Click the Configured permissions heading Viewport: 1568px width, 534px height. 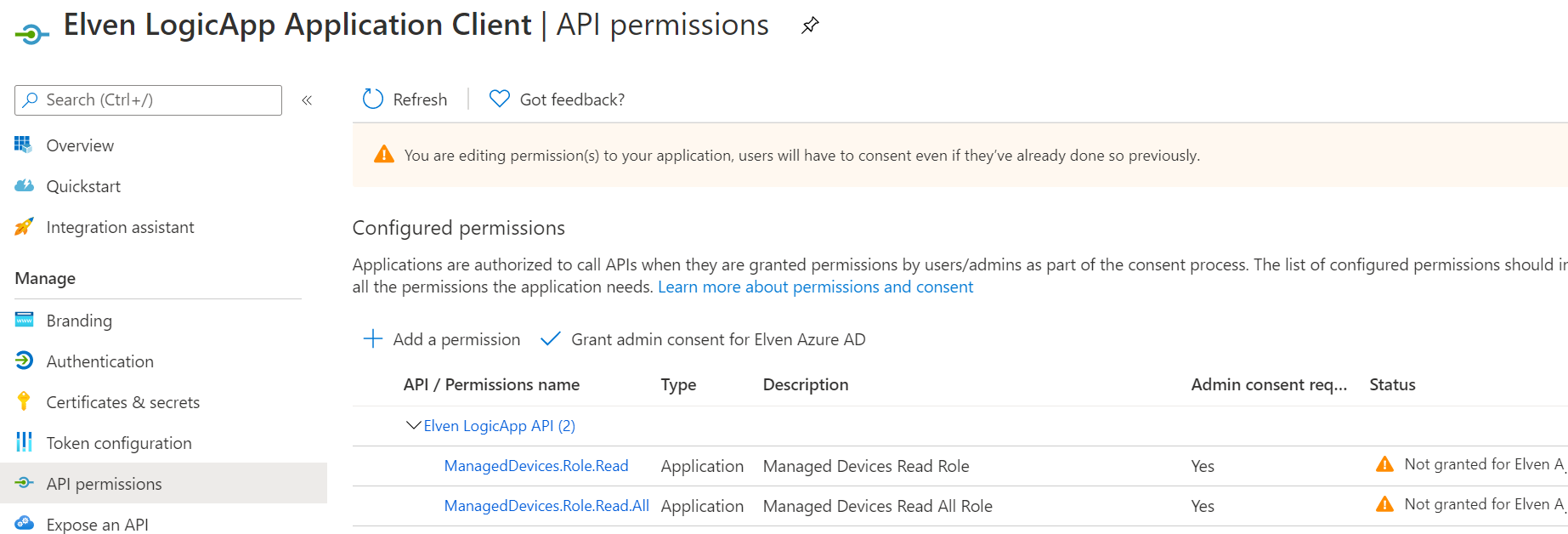coord(459,228)
